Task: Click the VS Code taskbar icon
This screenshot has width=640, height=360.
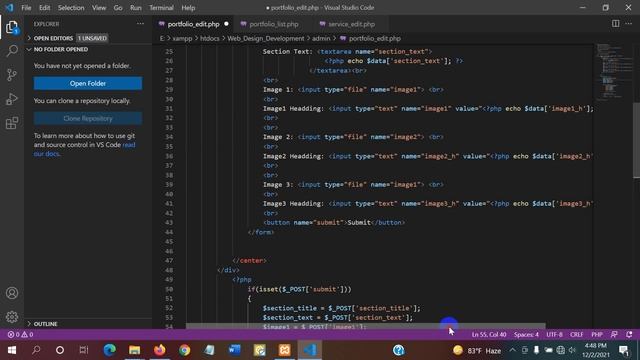Action: pos(310,350)
